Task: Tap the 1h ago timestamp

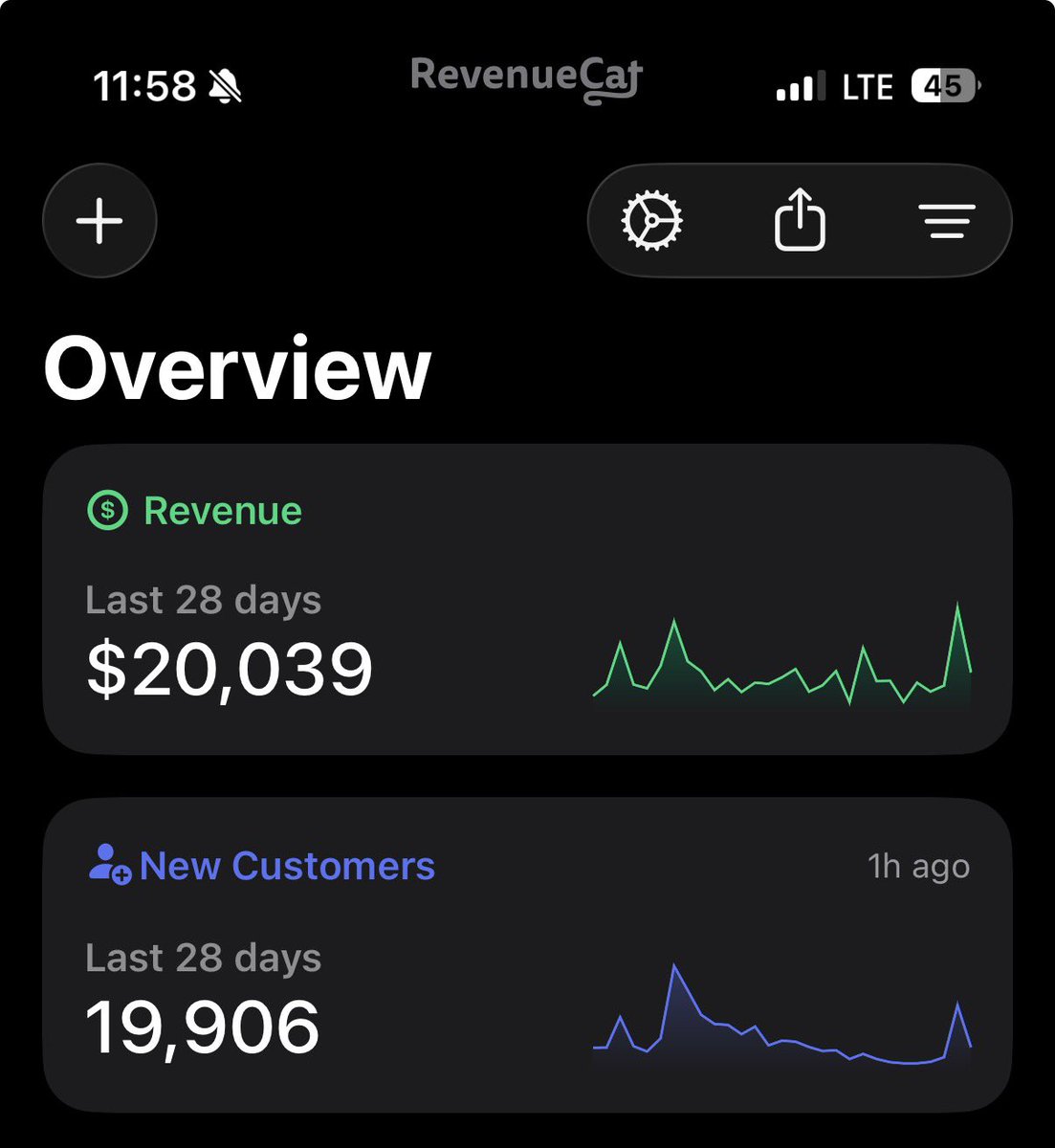Action: 918,866
